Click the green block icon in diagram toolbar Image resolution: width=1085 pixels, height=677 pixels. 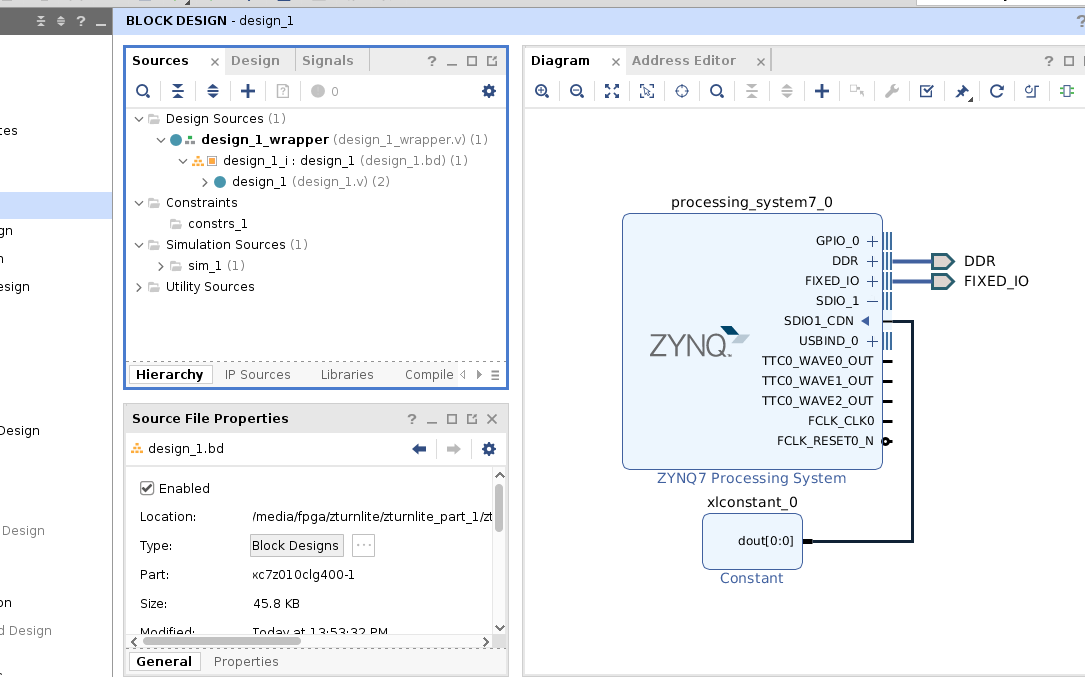tap(1066, 91)
